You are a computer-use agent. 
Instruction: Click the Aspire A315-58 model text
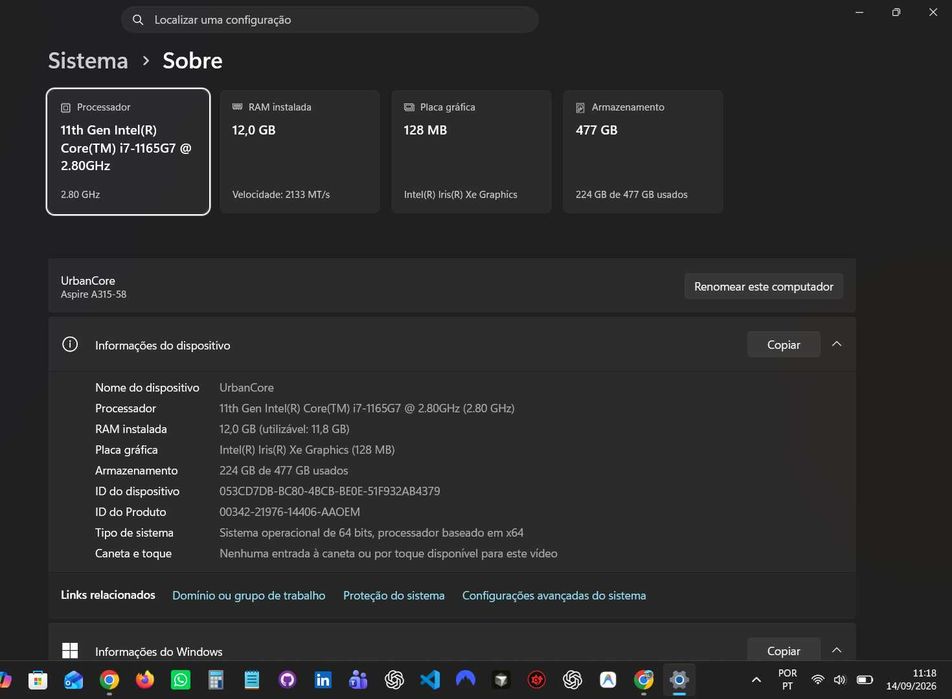pos(94,295)
